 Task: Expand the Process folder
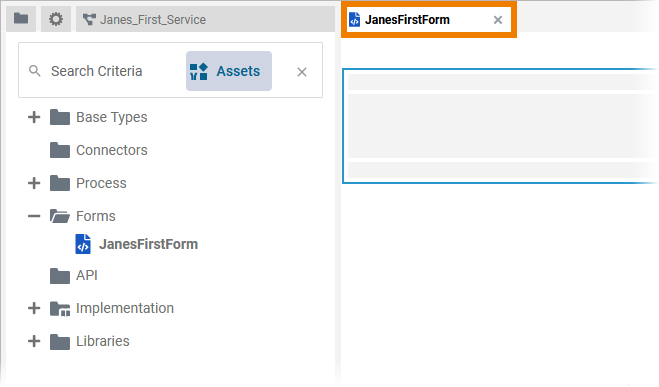pos(34,183)
